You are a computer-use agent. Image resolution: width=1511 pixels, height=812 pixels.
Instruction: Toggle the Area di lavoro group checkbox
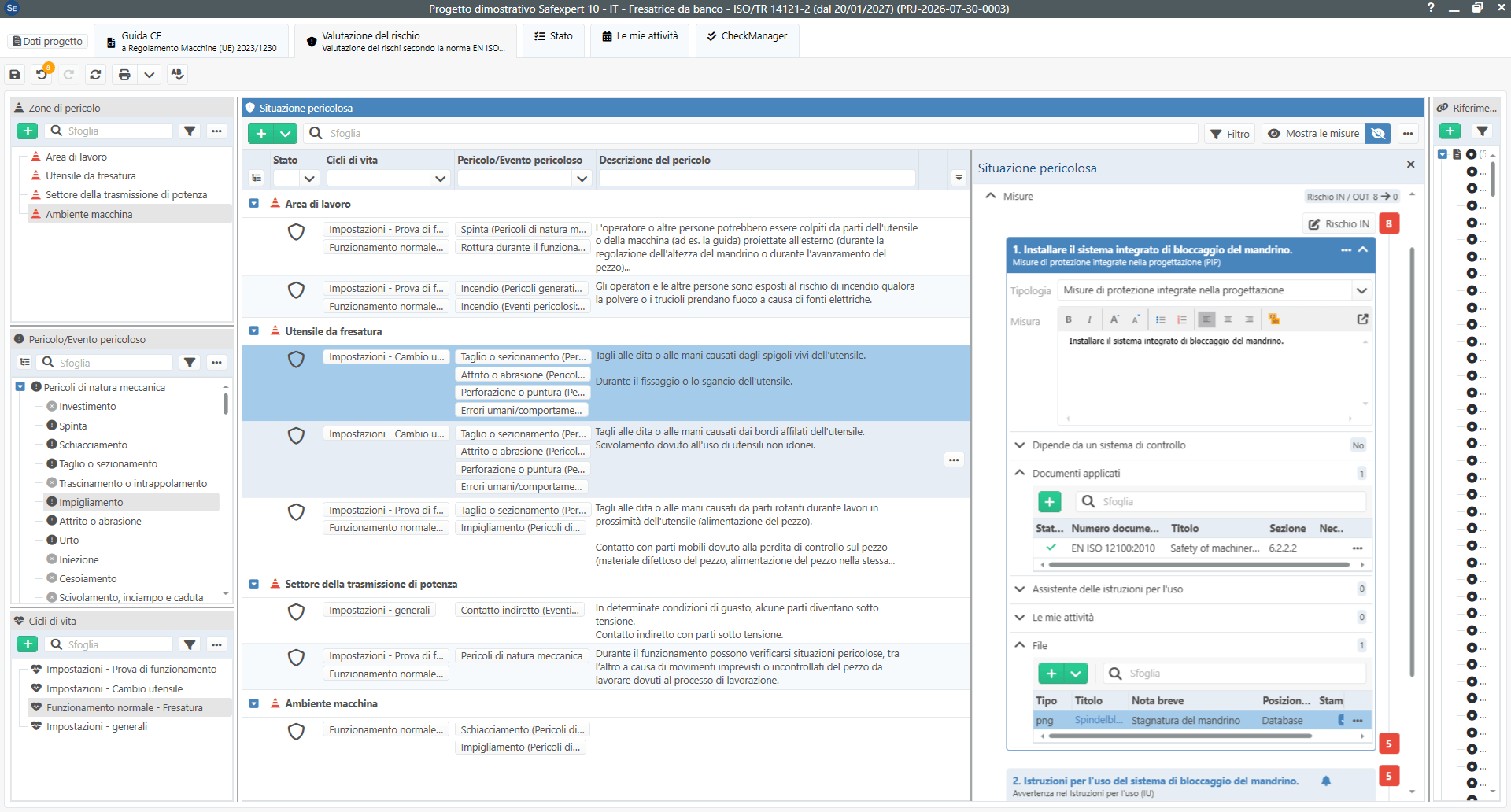click(x=254, y=203)
